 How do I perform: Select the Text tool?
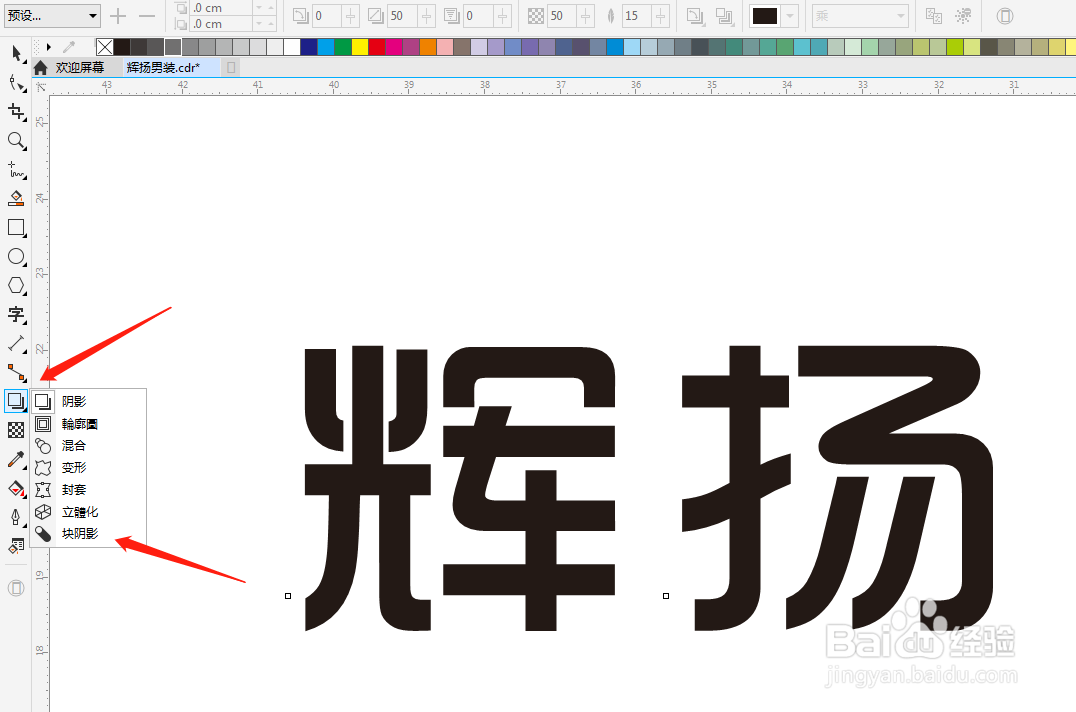(16, 315)
